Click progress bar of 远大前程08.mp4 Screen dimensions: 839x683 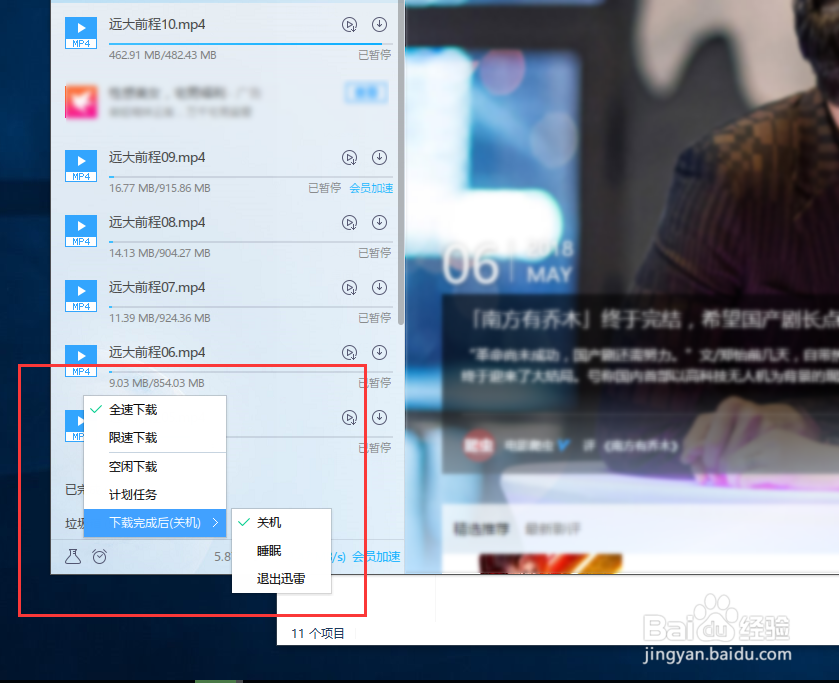click(250, 242)
